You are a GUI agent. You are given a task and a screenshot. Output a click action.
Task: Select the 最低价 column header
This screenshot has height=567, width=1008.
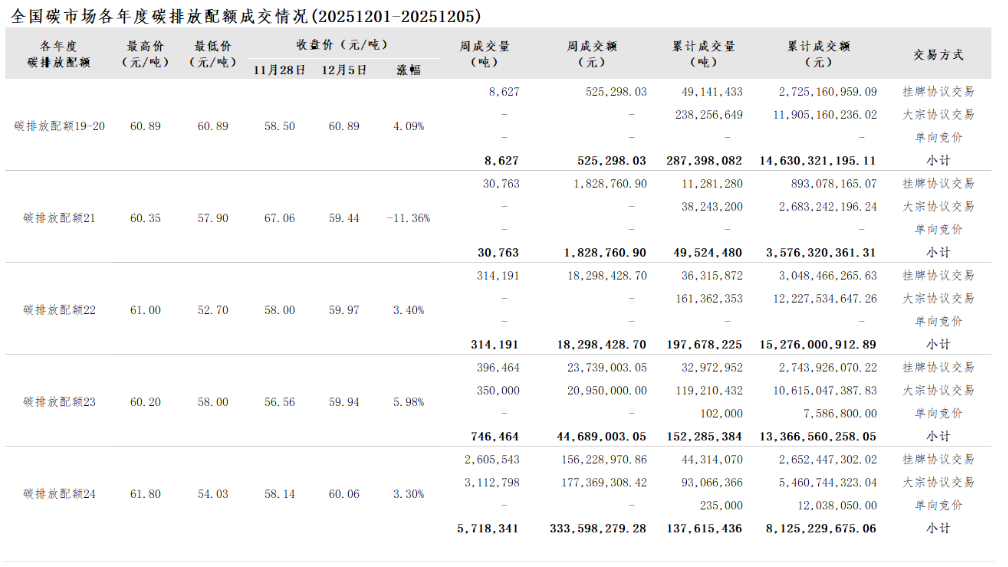pos(213,54)
